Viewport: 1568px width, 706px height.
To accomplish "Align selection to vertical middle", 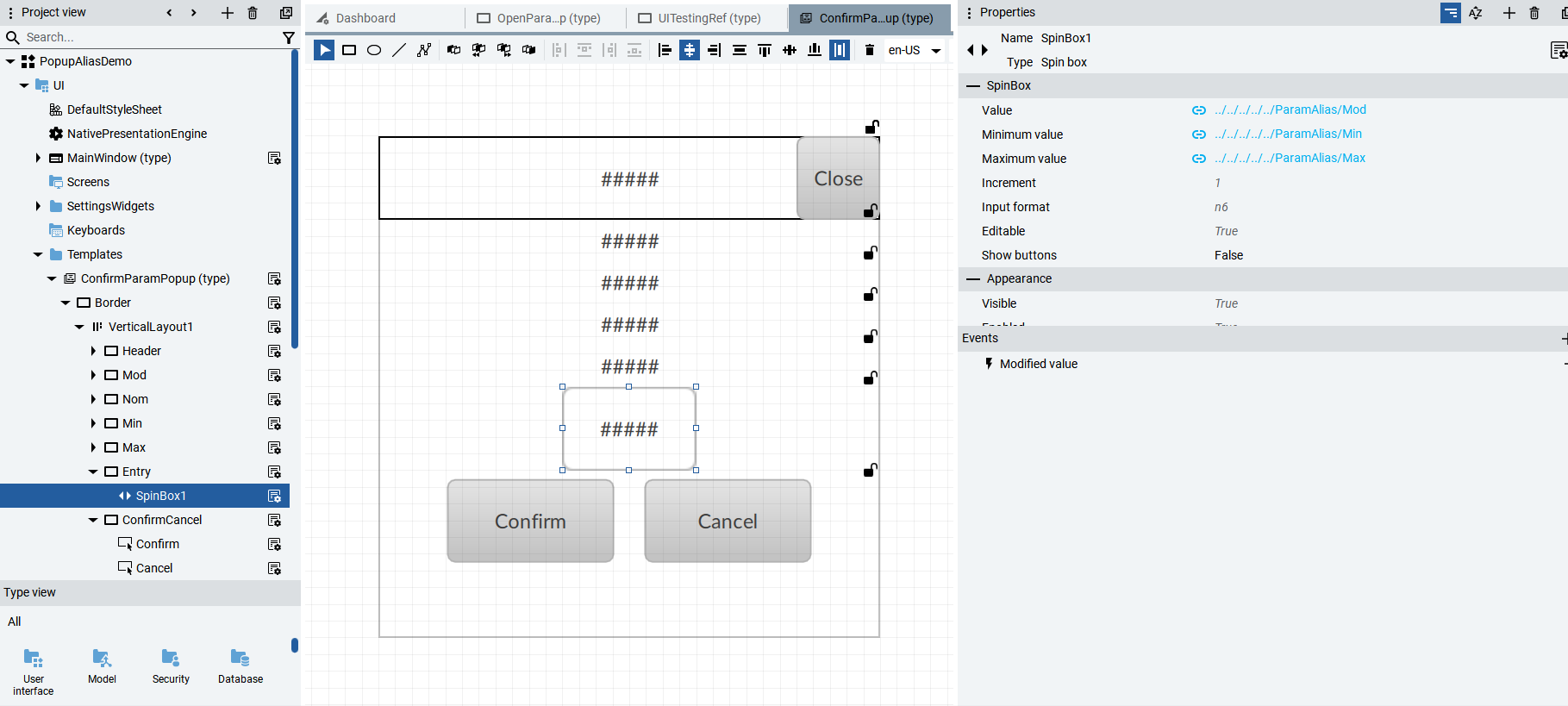I will 790,50.
